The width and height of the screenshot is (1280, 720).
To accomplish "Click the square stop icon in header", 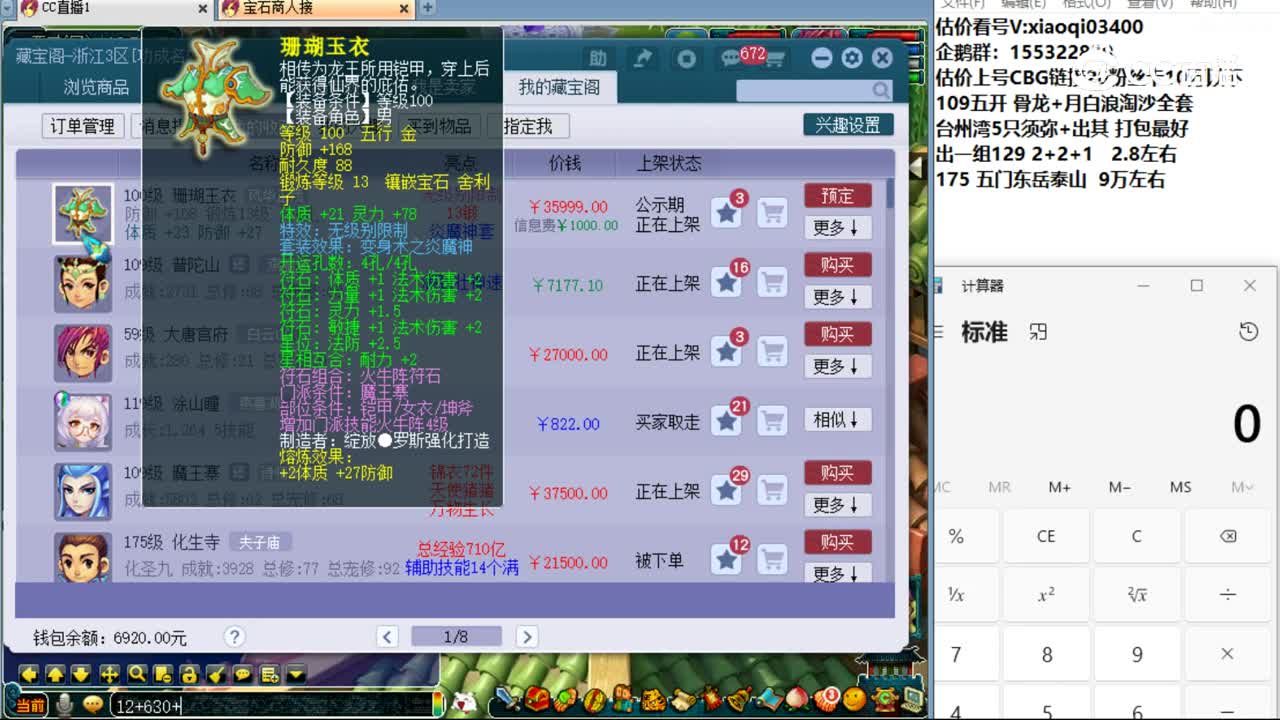I will pos(687,58).
